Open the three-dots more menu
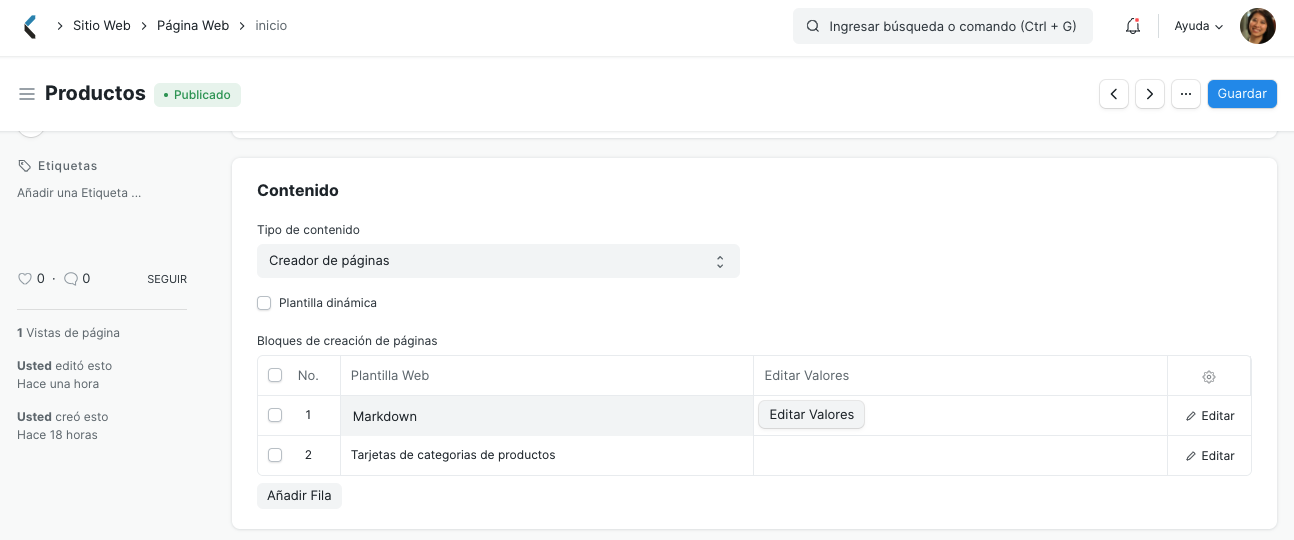 pyautogui.click(x=1186, y=94)
